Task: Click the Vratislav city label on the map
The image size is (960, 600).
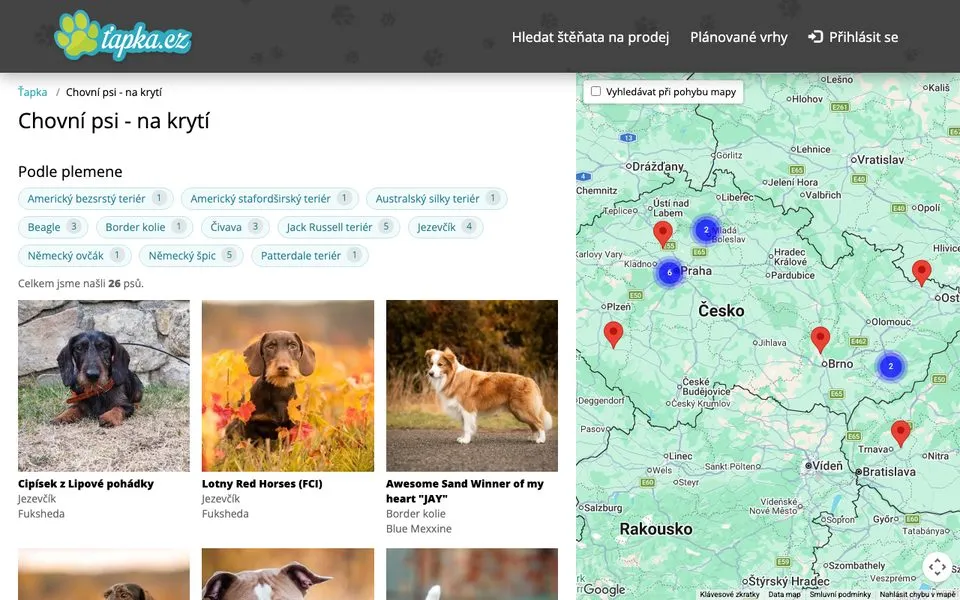Action: click(880, 160)
